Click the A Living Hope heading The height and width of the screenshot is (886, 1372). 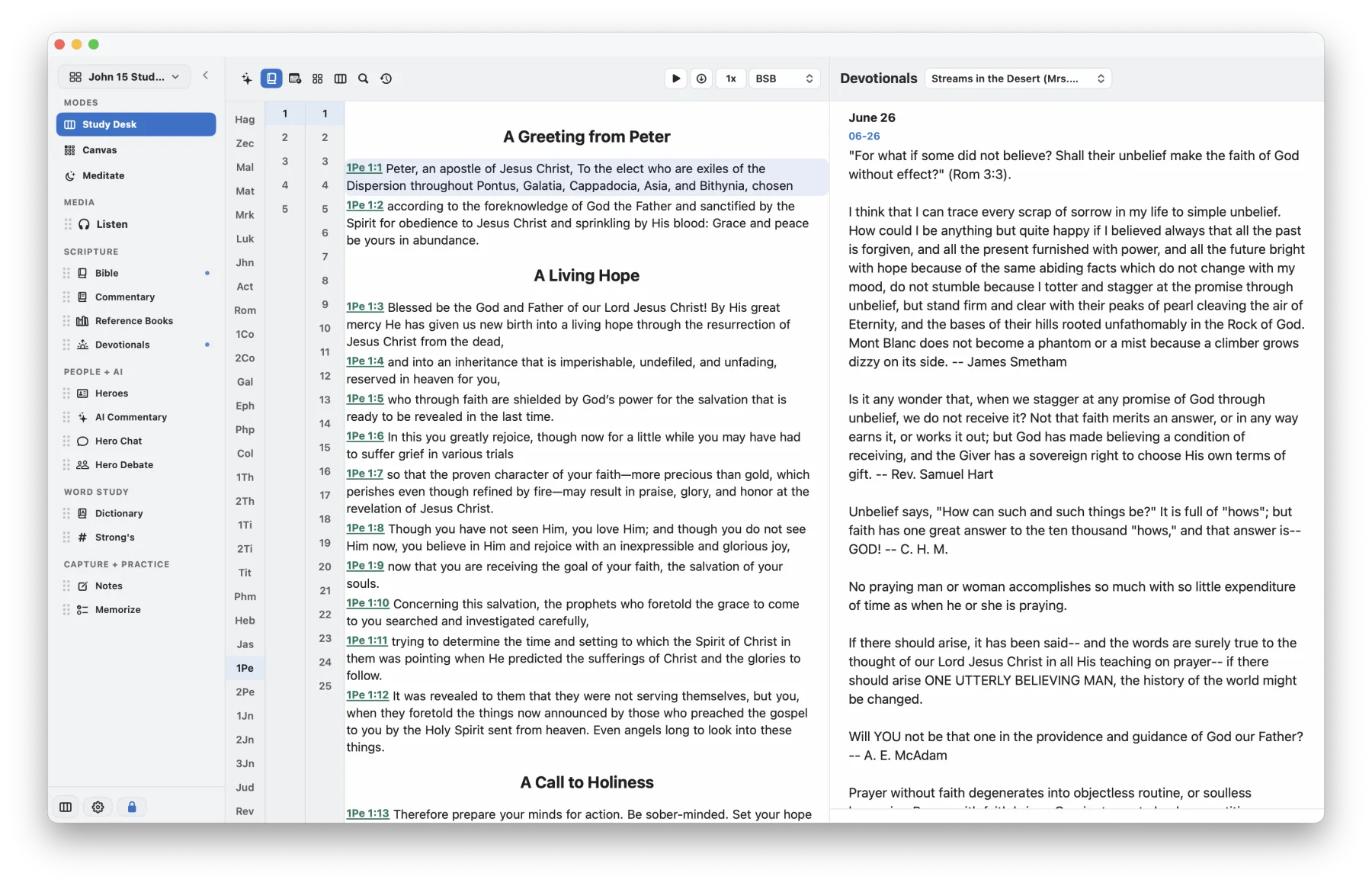587,275
